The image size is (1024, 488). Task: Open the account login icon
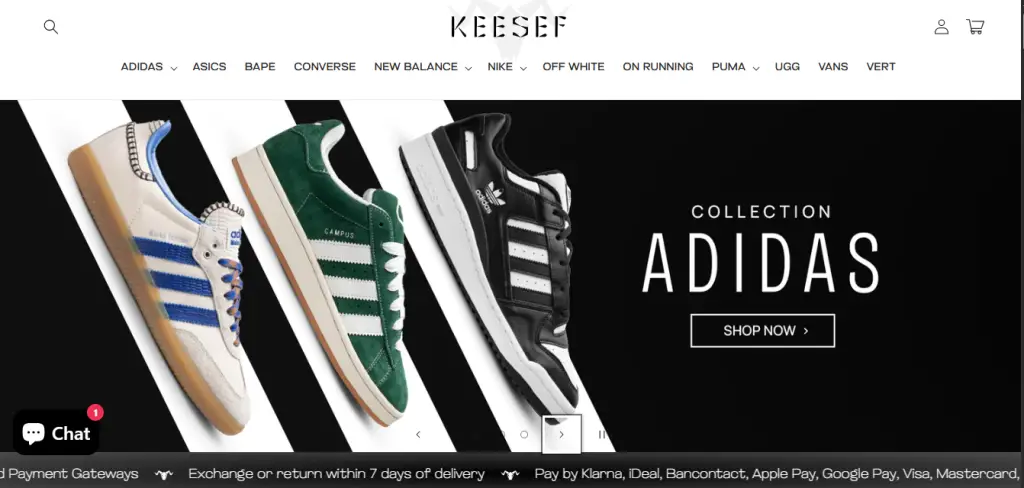(941, 27)
